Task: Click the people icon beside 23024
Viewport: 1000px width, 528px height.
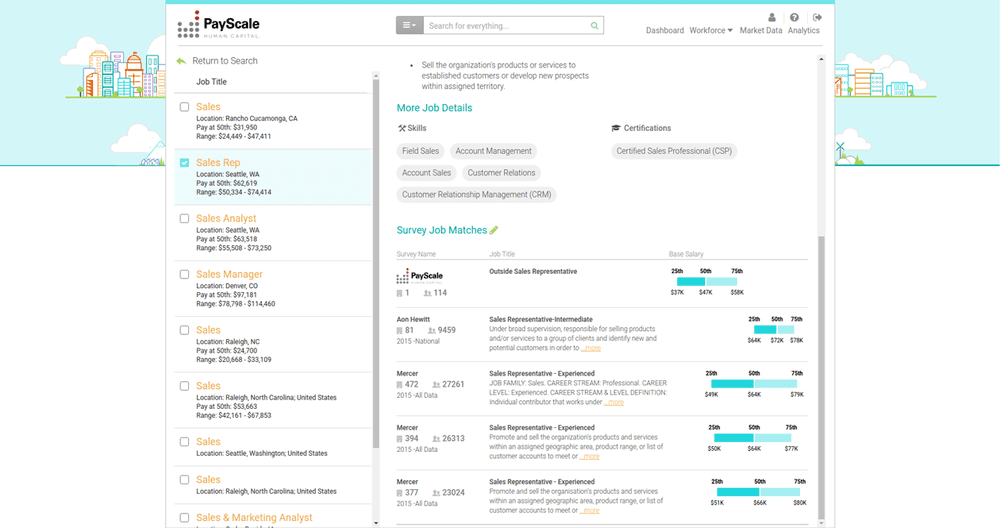Action: tap(436, 494)
